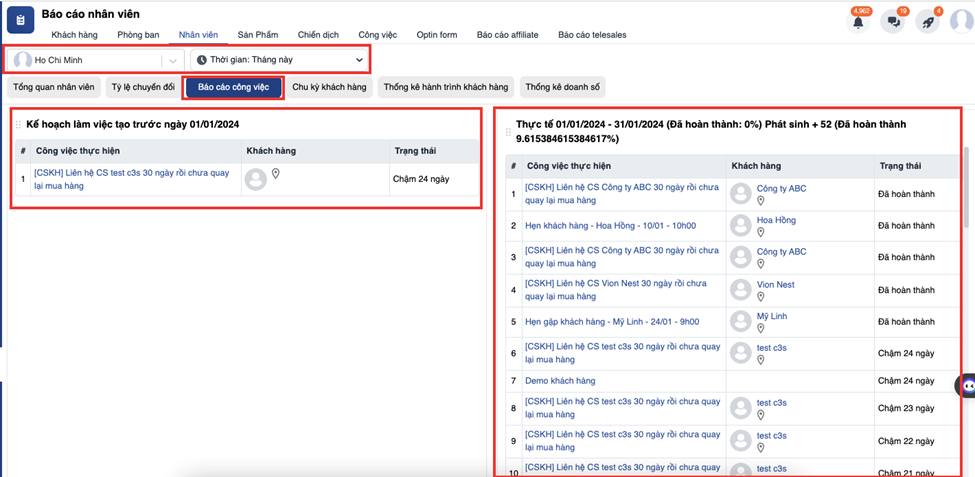Open Chu kỳ khách hàng report
The height and width of the screenshot is (477, 975).
[x=329, y=88]
